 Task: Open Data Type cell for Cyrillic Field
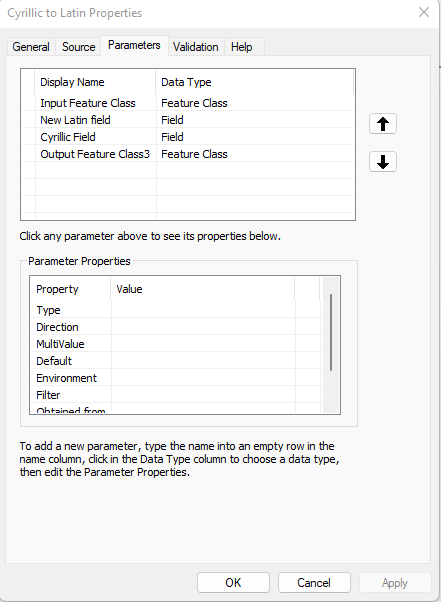click(x=255, y=137)
